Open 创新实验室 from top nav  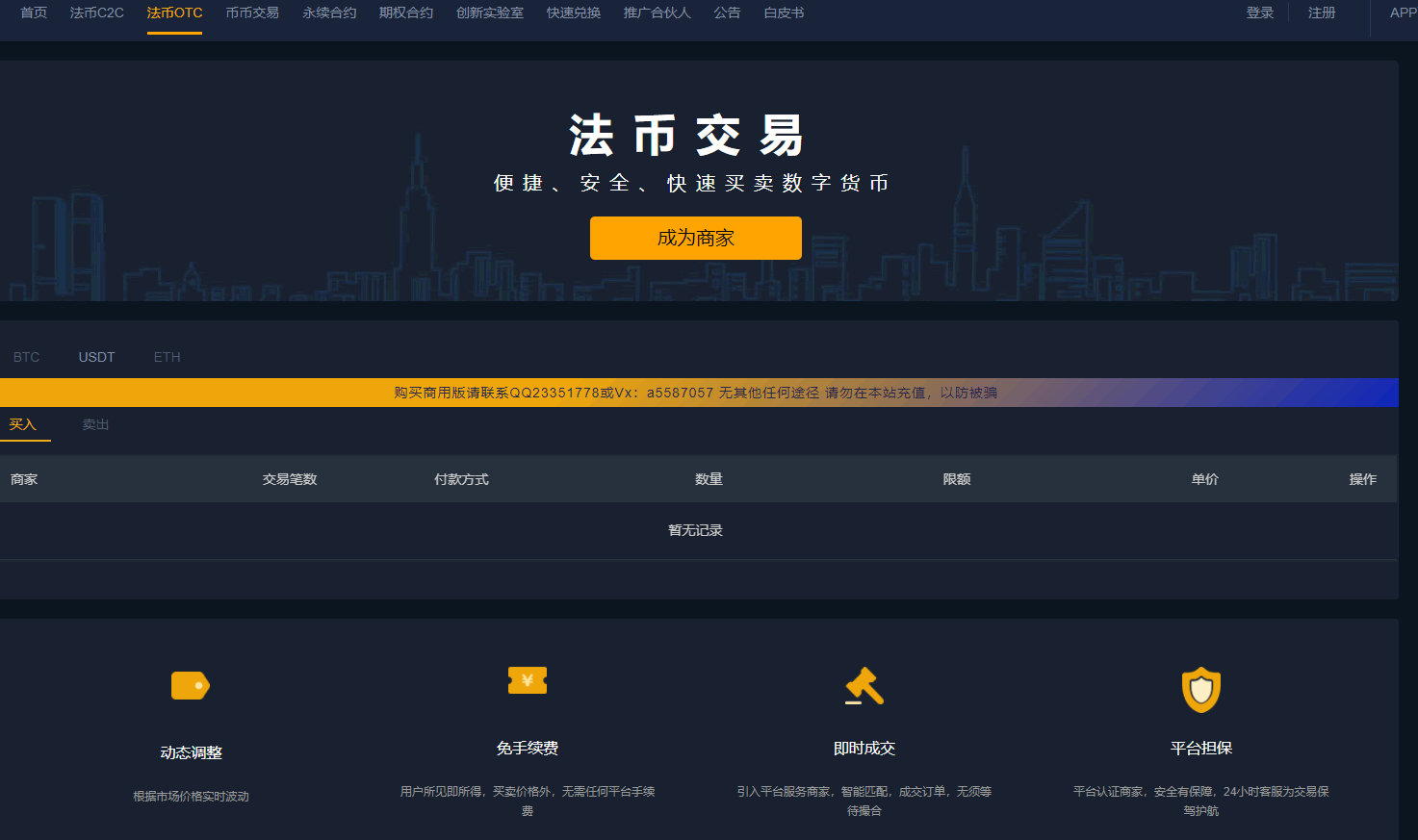pyautogui.click(x=490, y=13)
